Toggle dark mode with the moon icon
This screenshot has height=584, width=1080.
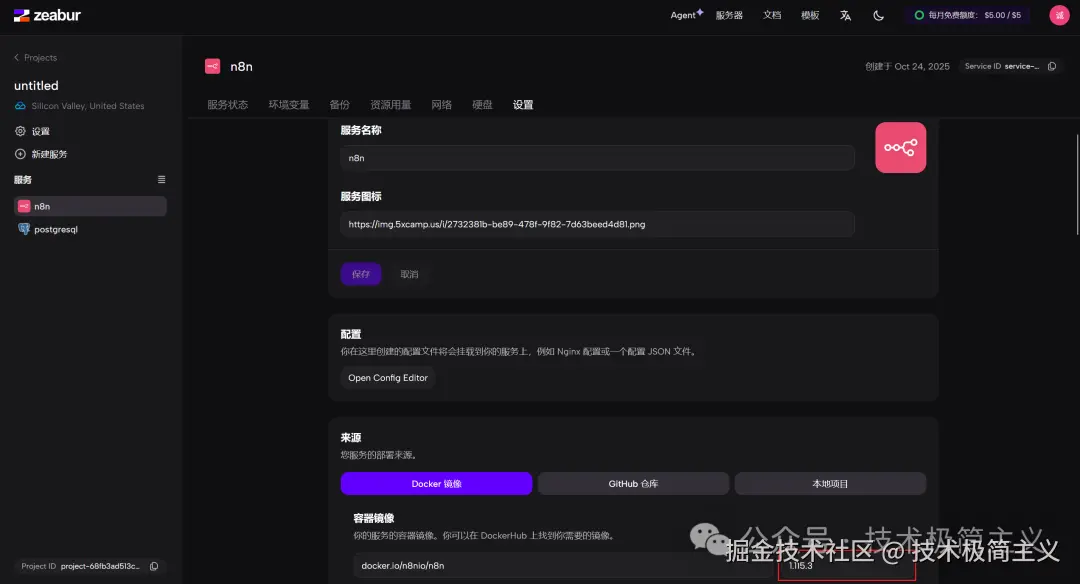point(878,15)
